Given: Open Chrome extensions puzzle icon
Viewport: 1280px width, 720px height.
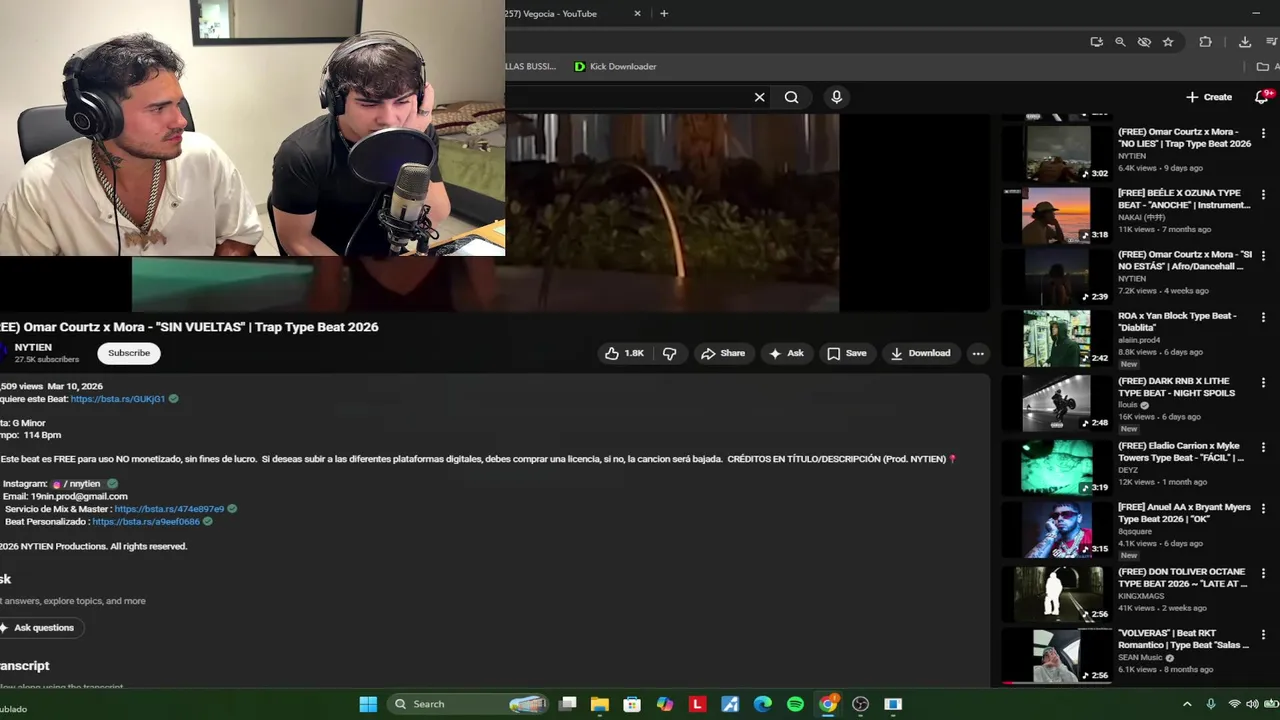Looking at the screenshot, I should (1205, 42).
